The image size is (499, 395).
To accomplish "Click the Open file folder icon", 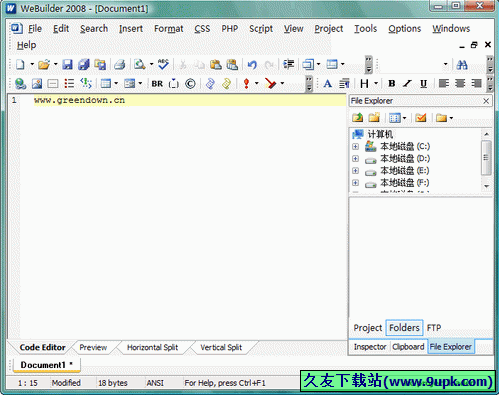I will pyautogui.click(x=44, y=64).
